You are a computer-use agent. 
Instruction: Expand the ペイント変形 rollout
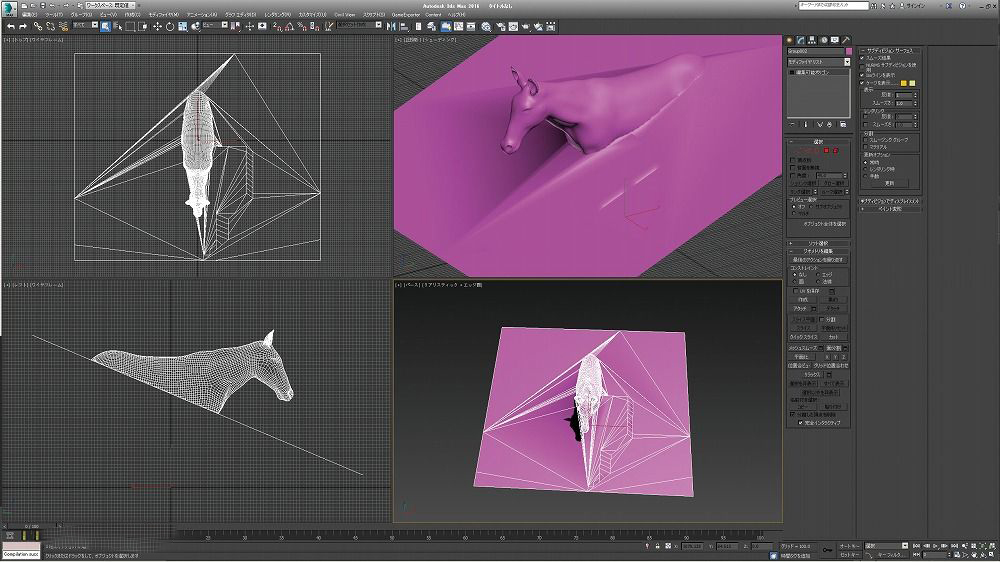coord(889,209)
